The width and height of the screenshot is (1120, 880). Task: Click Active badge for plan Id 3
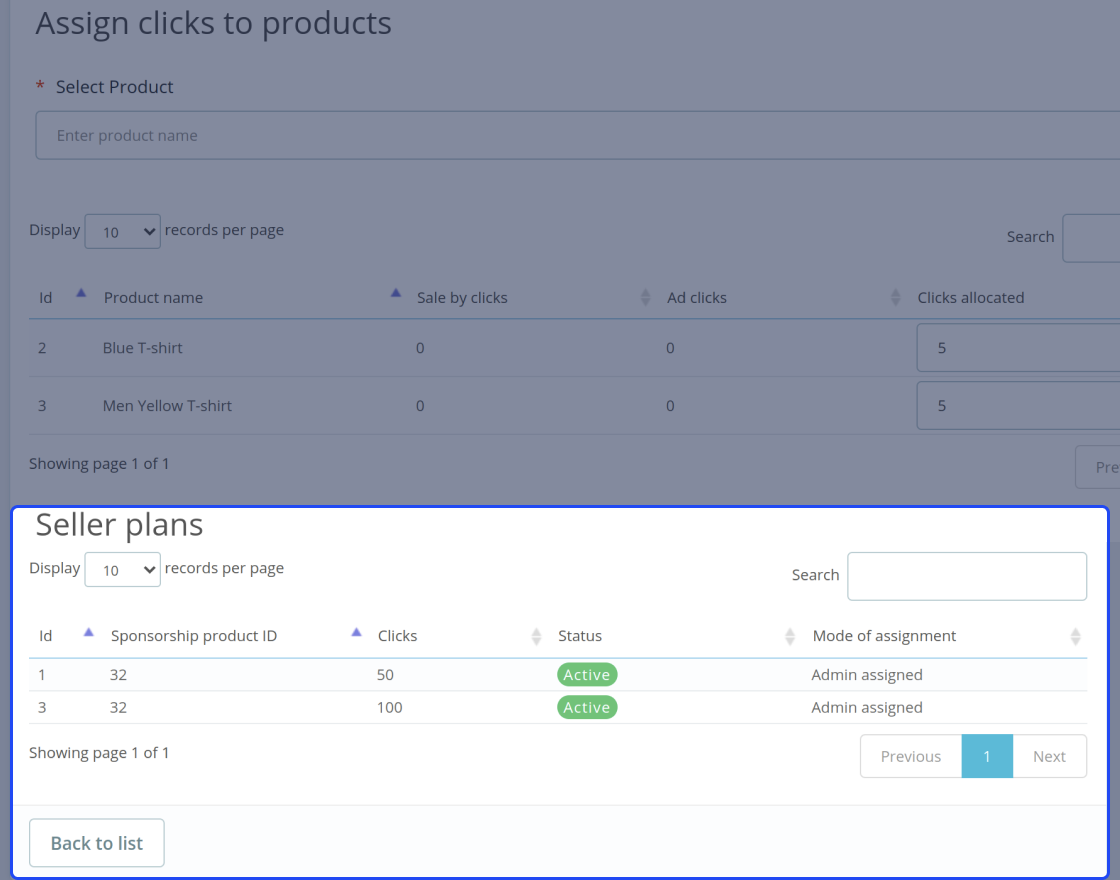tap(587, 707)
